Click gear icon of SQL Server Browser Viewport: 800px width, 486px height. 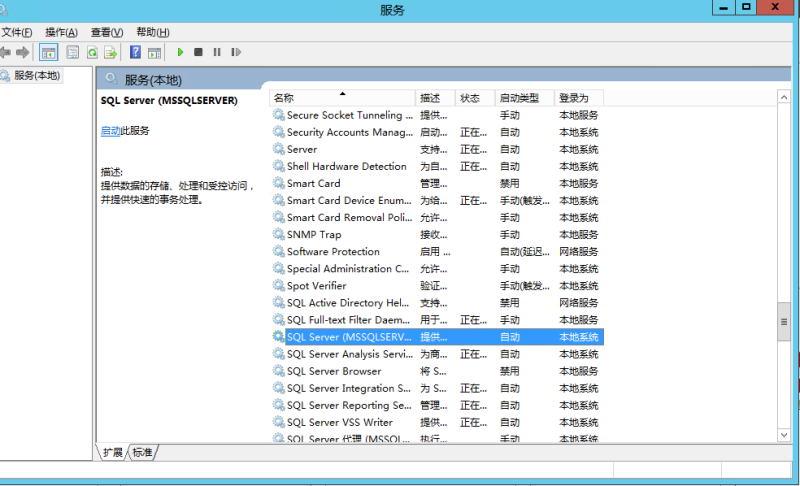coord(278,371)
